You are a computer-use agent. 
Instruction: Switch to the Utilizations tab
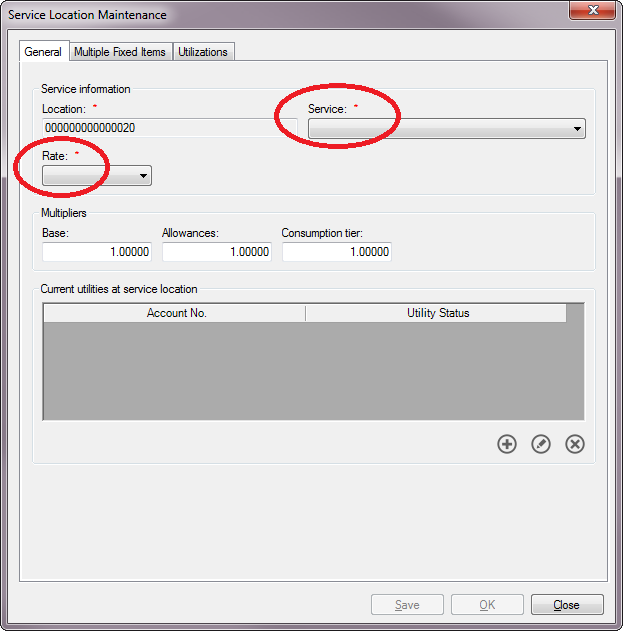tap(203, 52)
